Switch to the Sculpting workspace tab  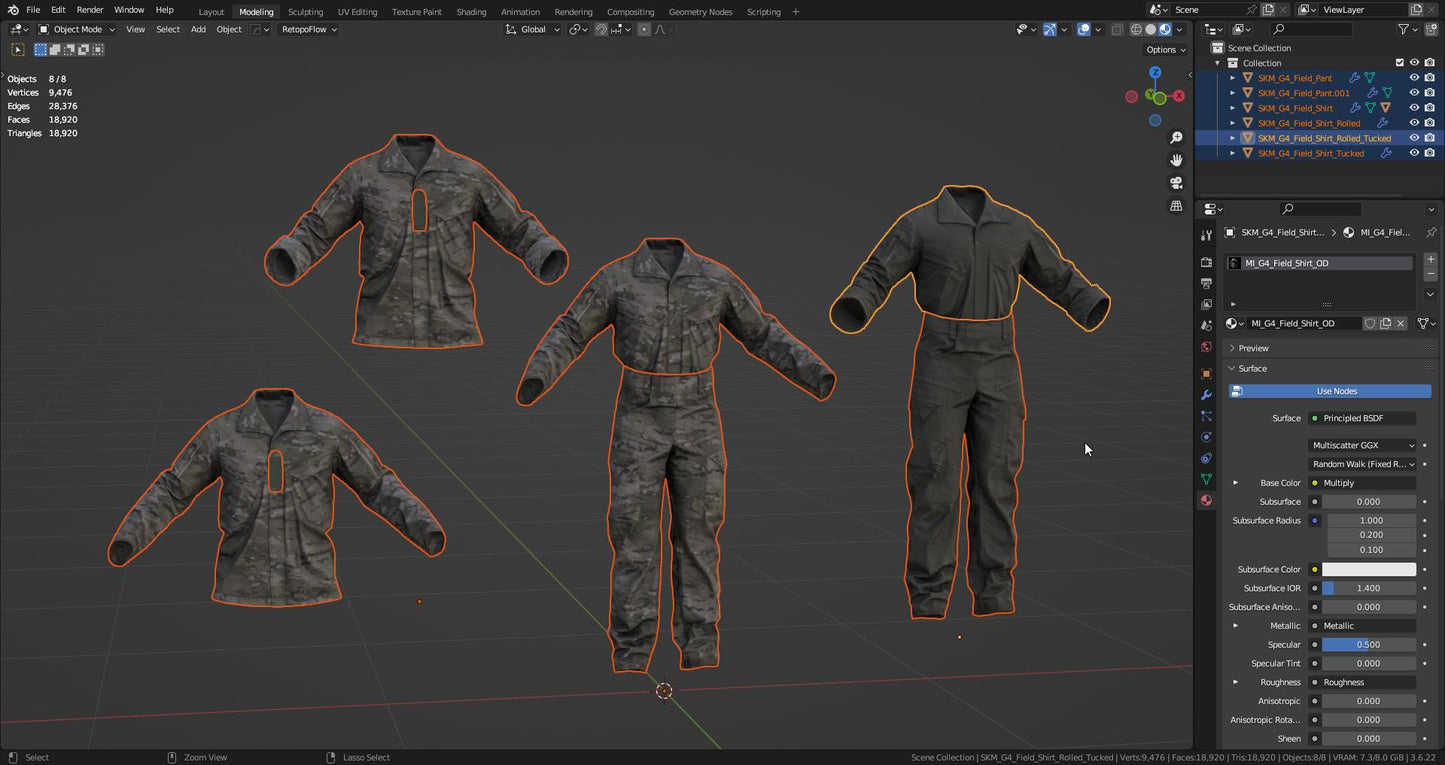point(305,11)
